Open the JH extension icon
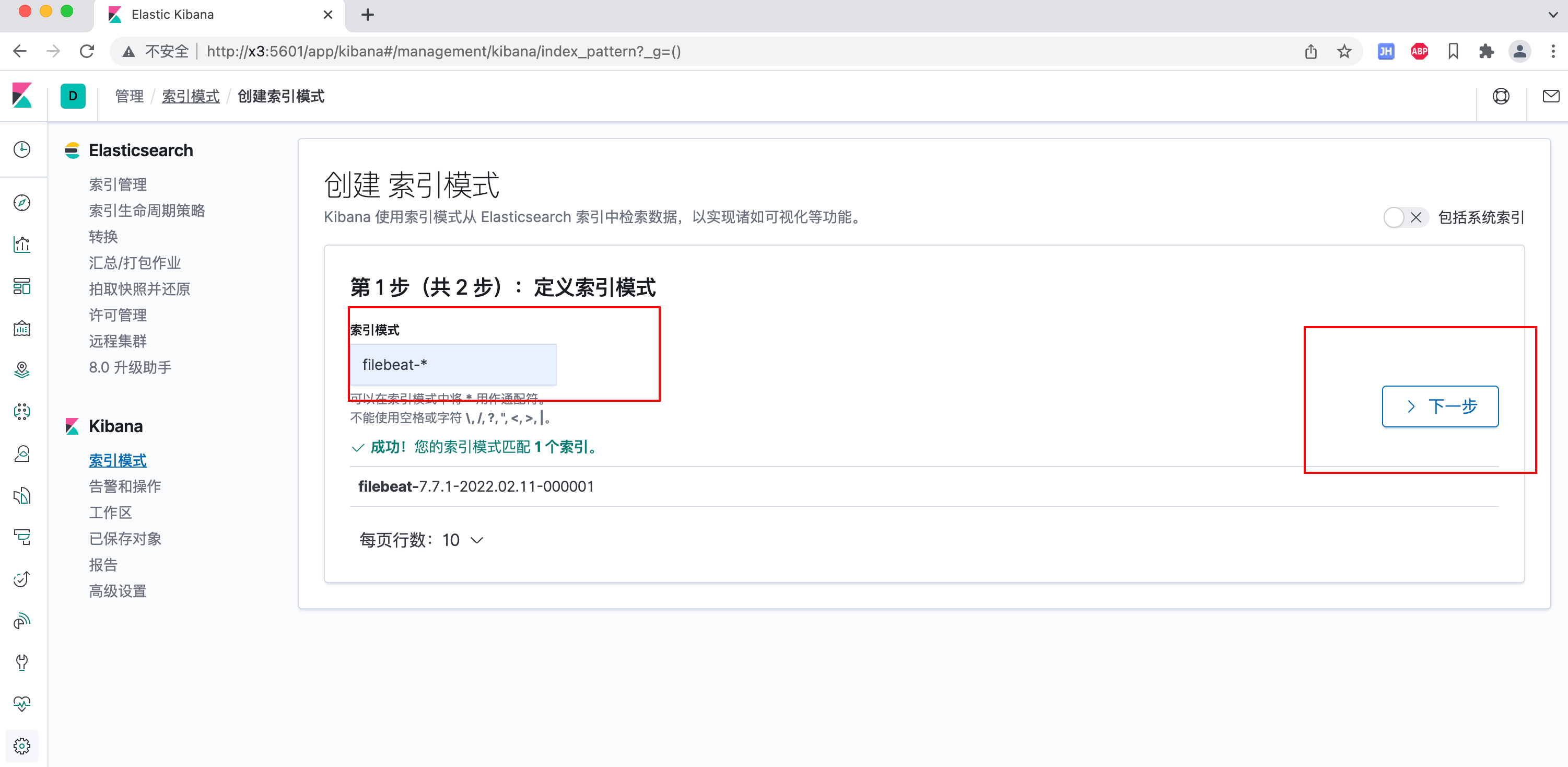 click(1386, 52)
